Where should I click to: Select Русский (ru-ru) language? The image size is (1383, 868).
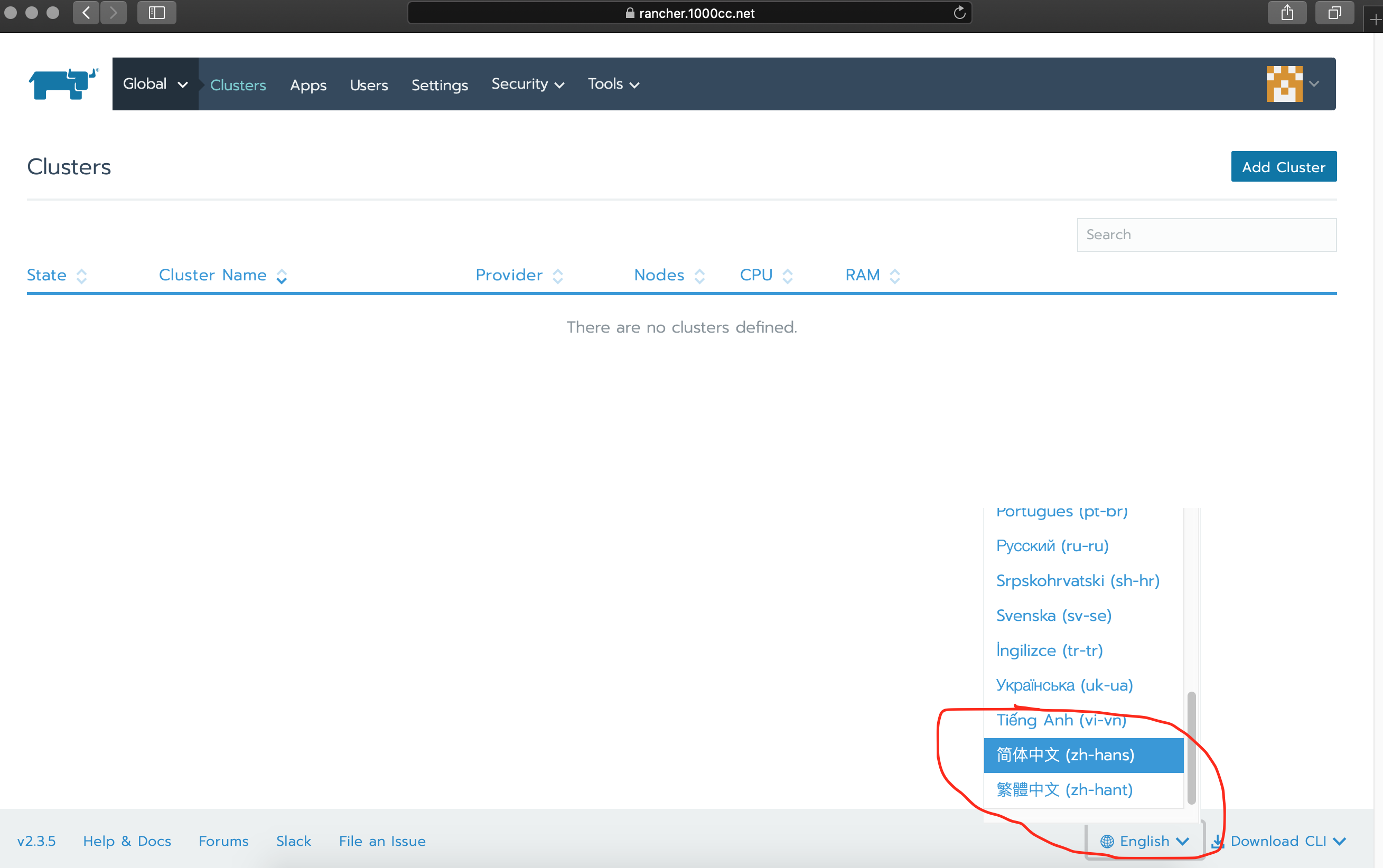(1083, 546)
